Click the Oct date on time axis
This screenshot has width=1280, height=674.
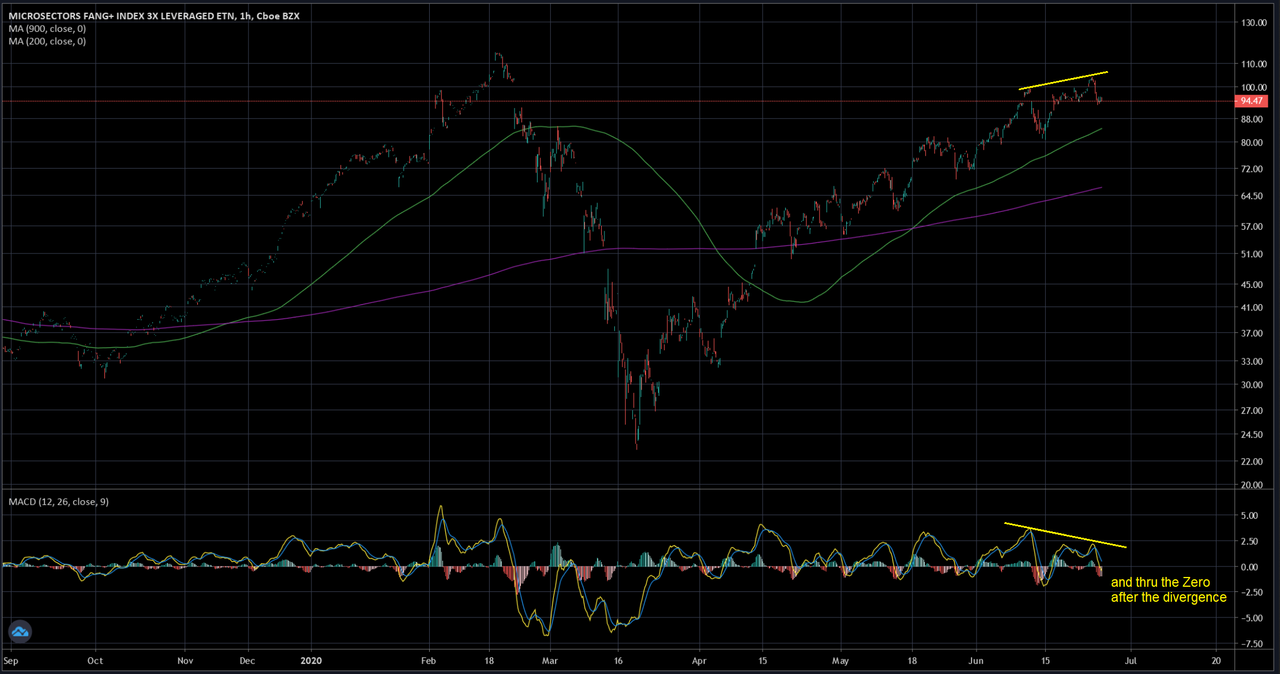[95, 661]
